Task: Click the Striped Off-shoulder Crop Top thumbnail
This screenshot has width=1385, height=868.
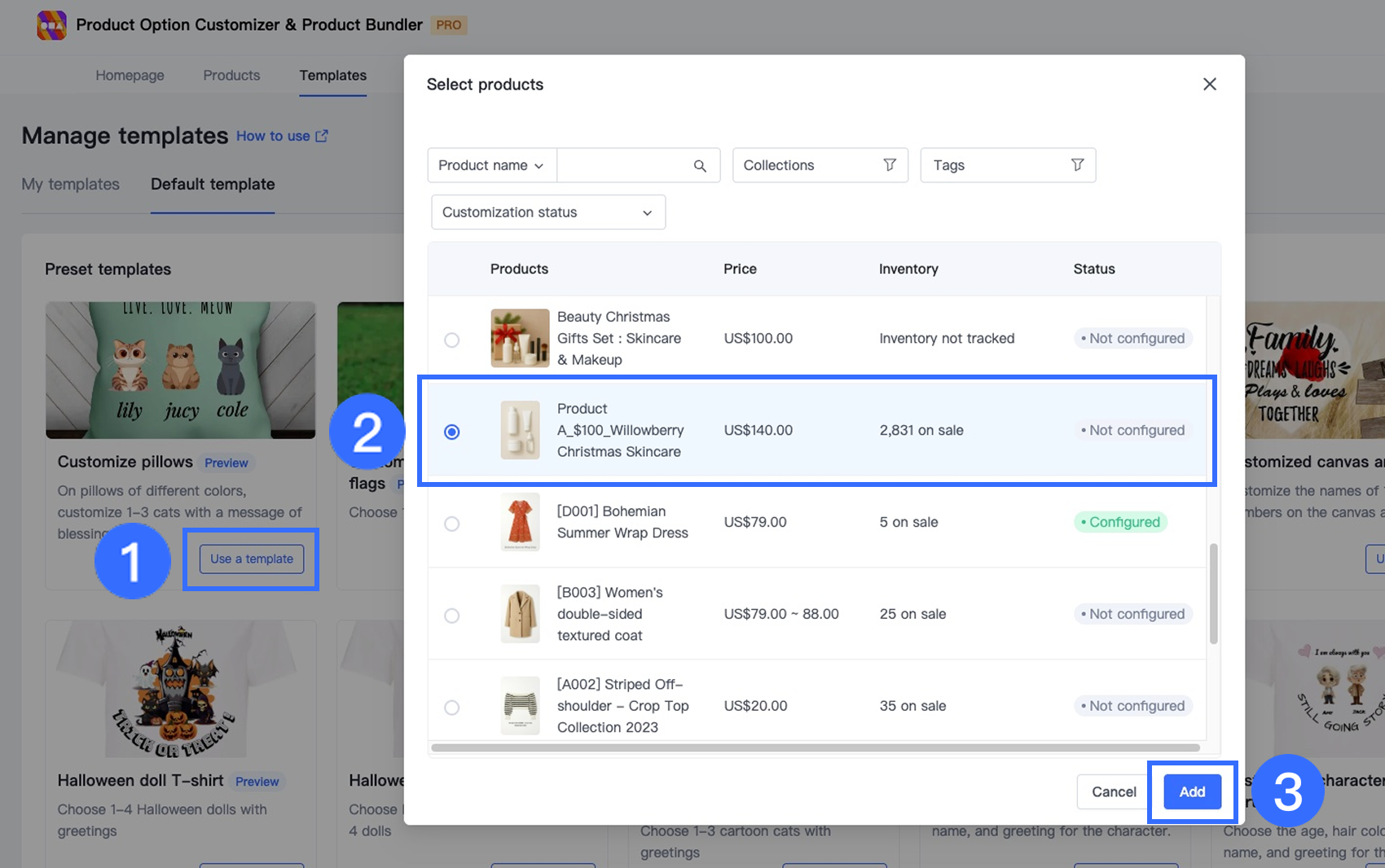Action: tap(520, 706)
